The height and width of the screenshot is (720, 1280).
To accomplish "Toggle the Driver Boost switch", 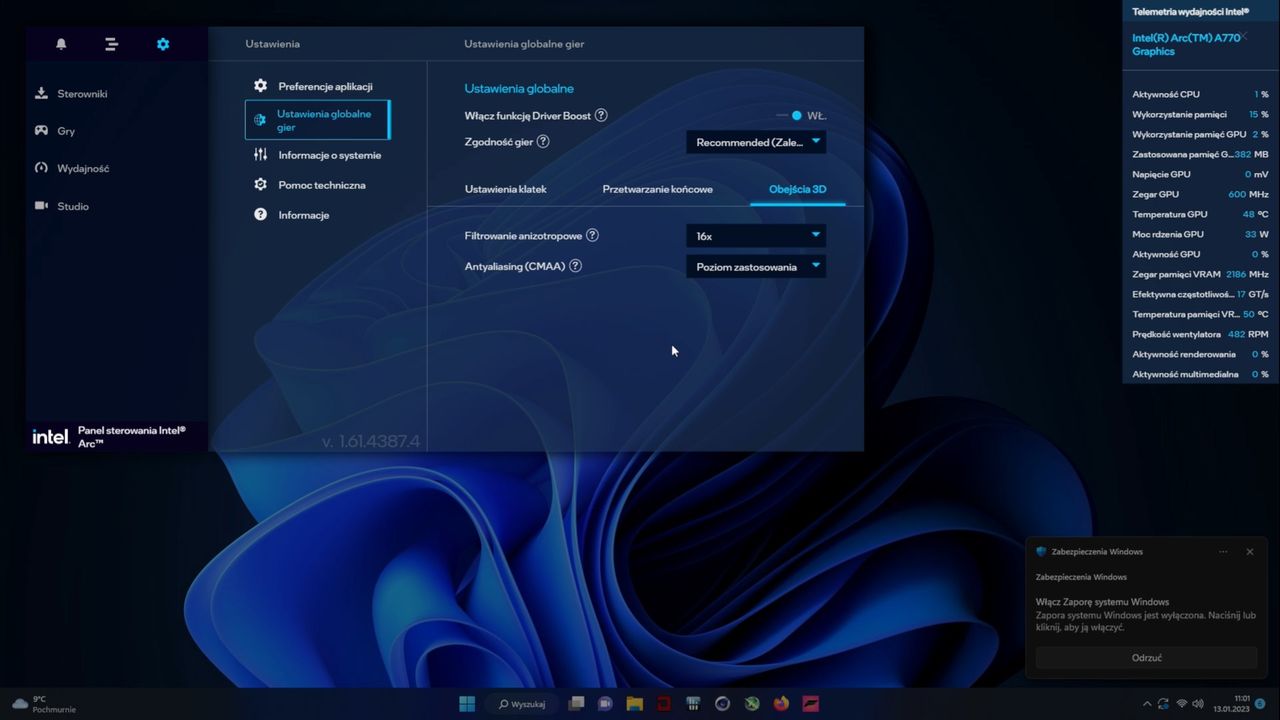I will click(791, 115).
